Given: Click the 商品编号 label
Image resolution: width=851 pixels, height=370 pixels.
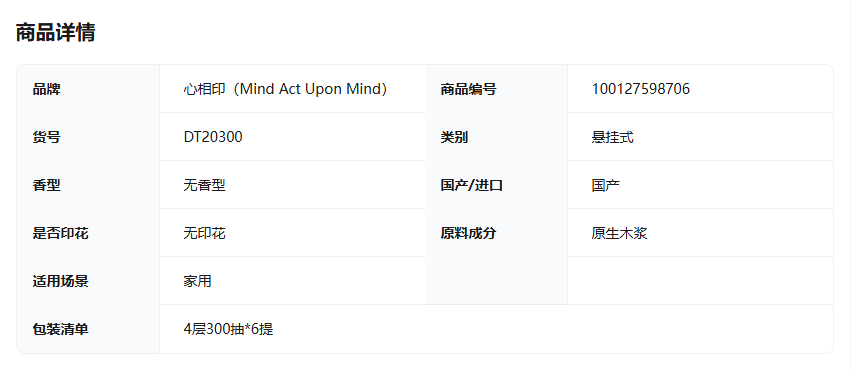Looking at the screenshot, I should click(x=468, y=90).
